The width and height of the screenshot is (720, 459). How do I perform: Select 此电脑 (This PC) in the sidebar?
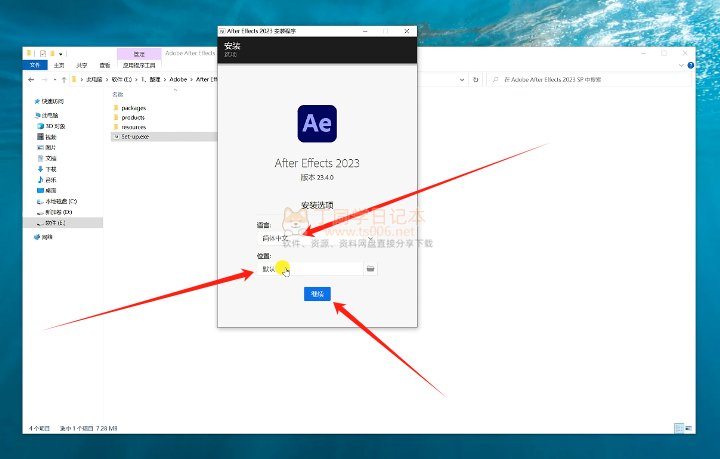pos(50,115)
